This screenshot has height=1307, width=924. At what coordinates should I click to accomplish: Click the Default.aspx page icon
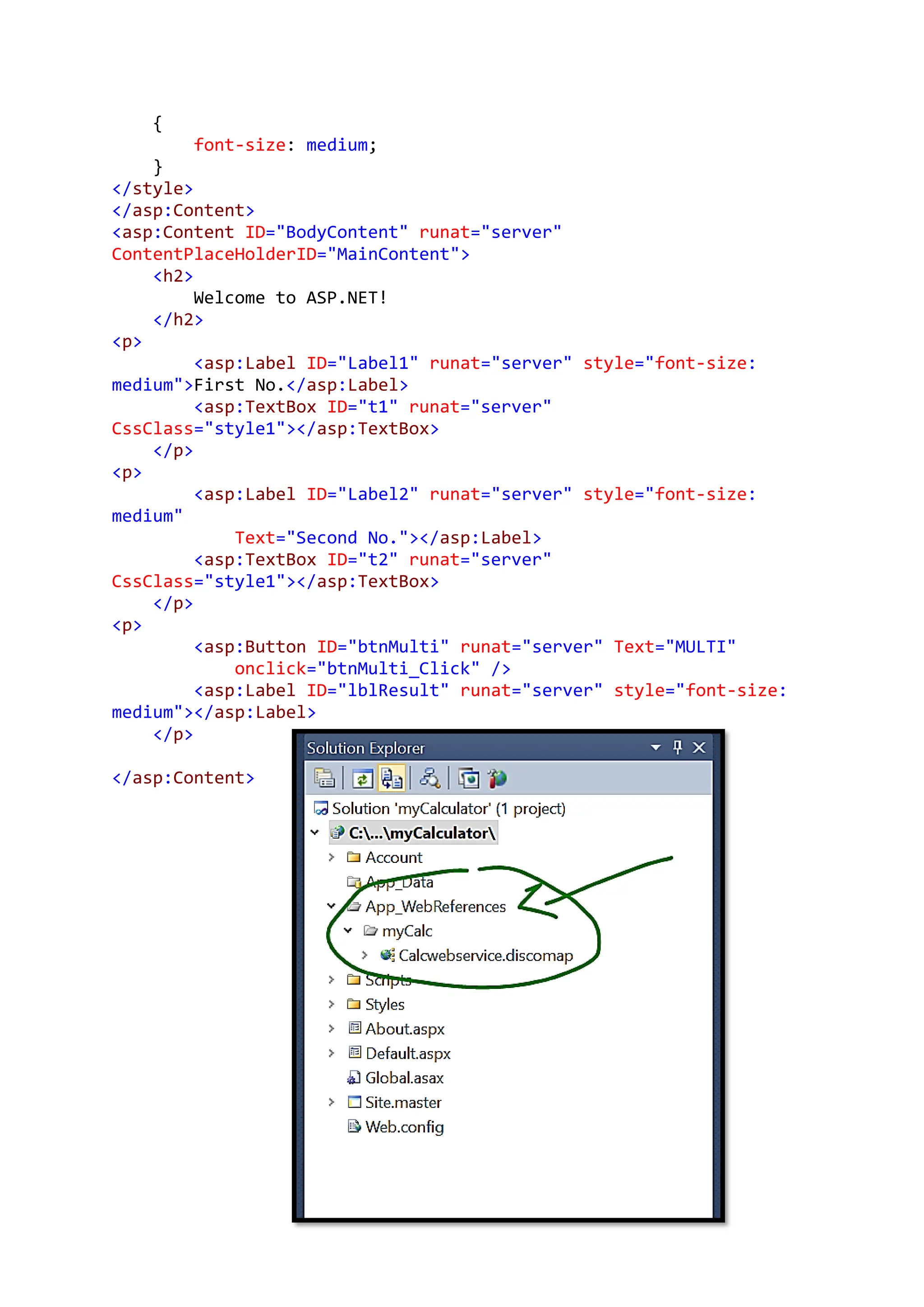pos(355,1052)
